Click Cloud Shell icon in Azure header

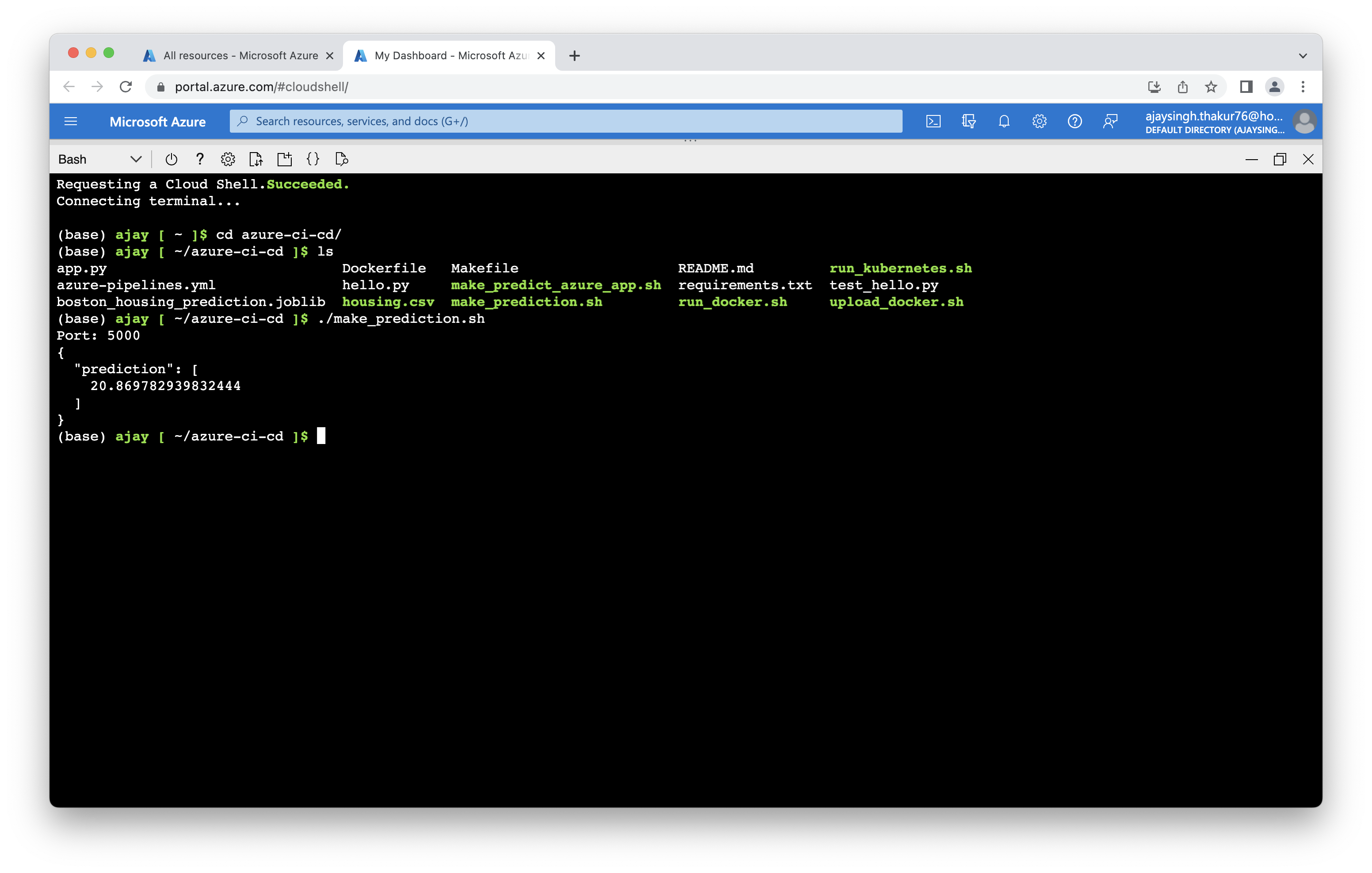click(x=933, y=122)
